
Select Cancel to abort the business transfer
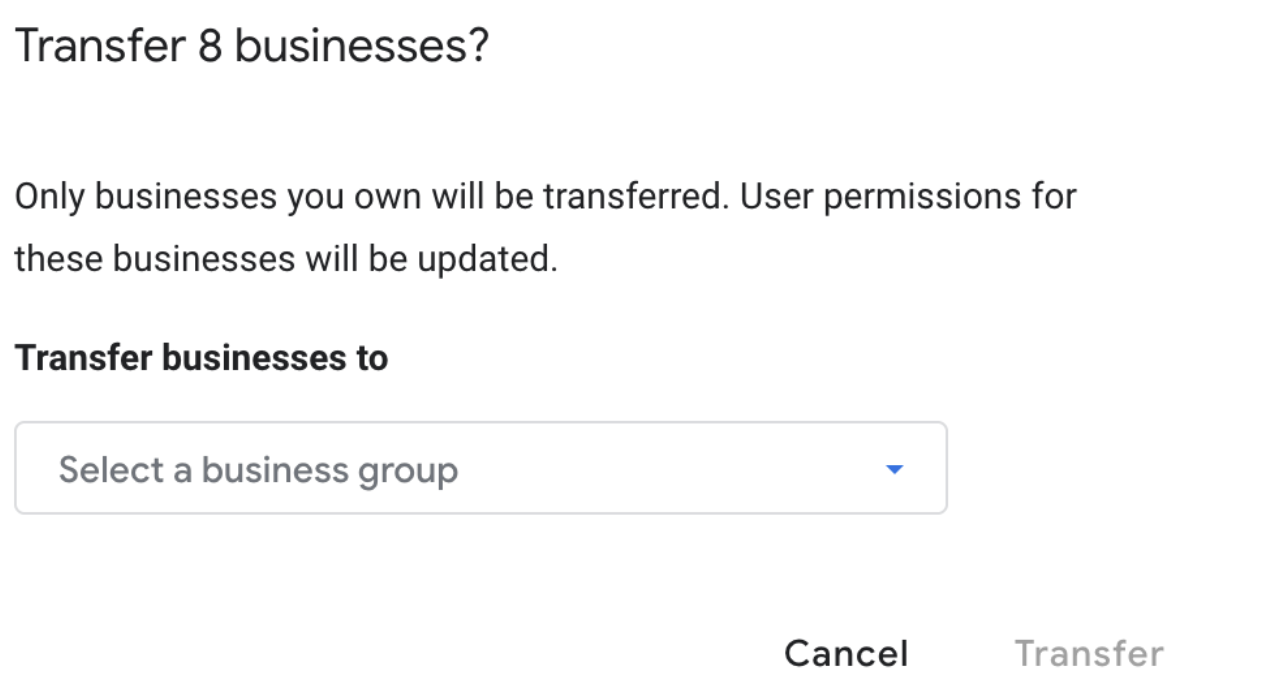point(846,654)
